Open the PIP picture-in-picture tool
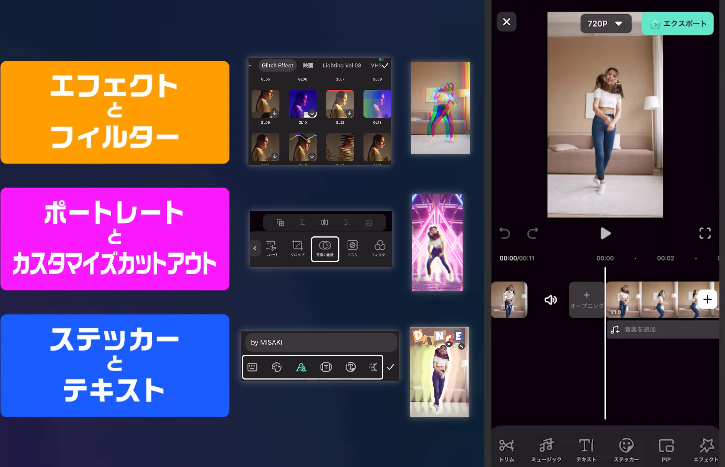Viewport: 725px width, 467px height. click(666, 450)
